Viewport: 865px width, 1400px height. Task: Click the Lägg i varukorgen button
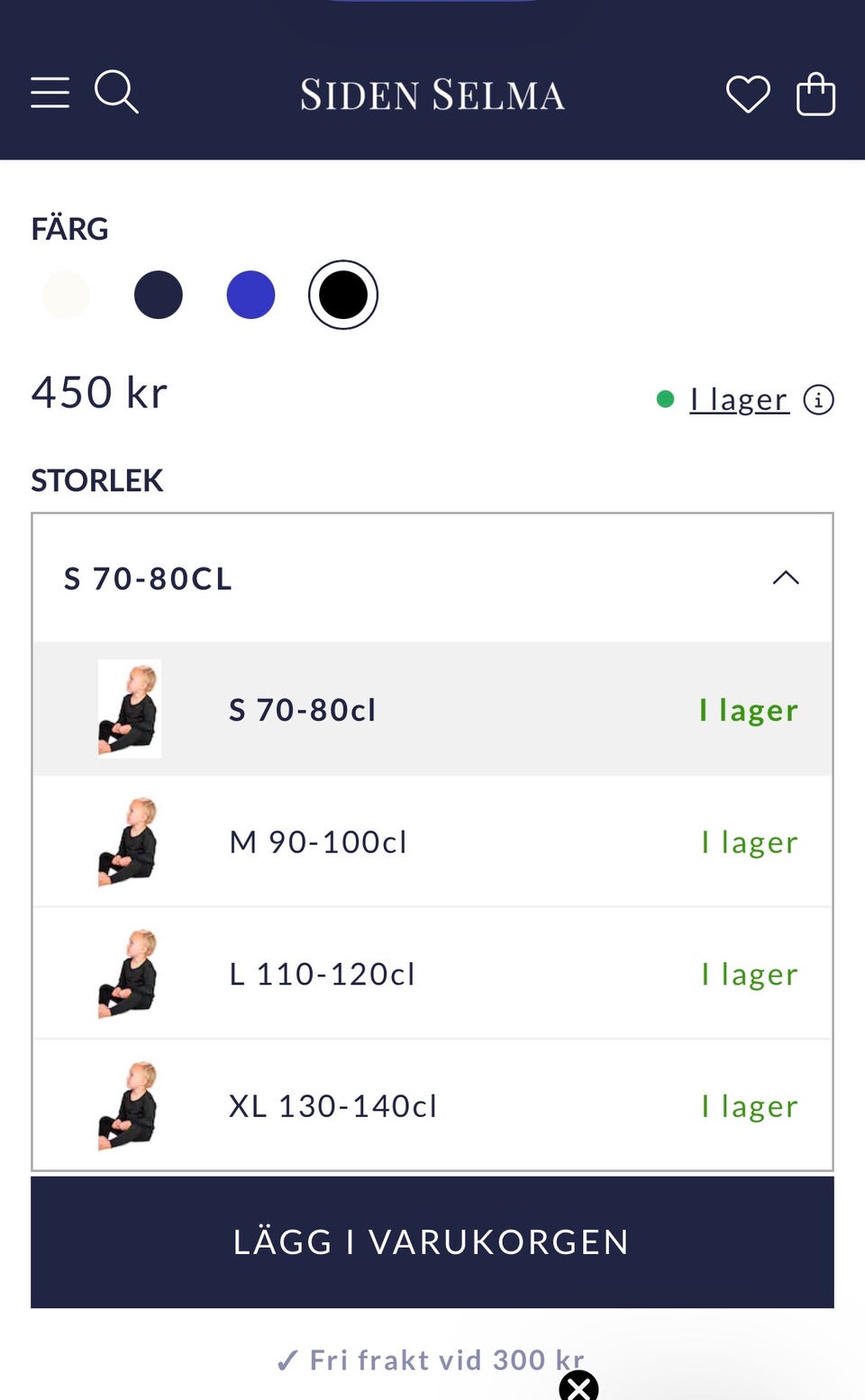tap(432, 1241)
